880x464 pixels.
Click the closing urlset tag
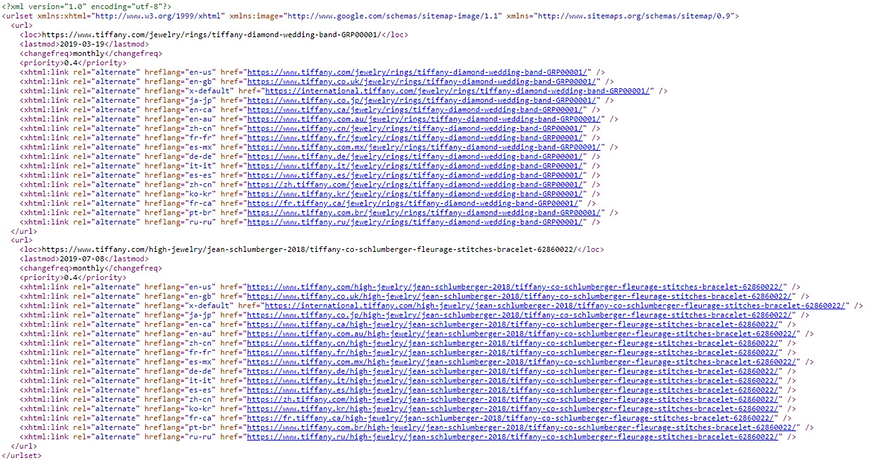tap(21, 456)
